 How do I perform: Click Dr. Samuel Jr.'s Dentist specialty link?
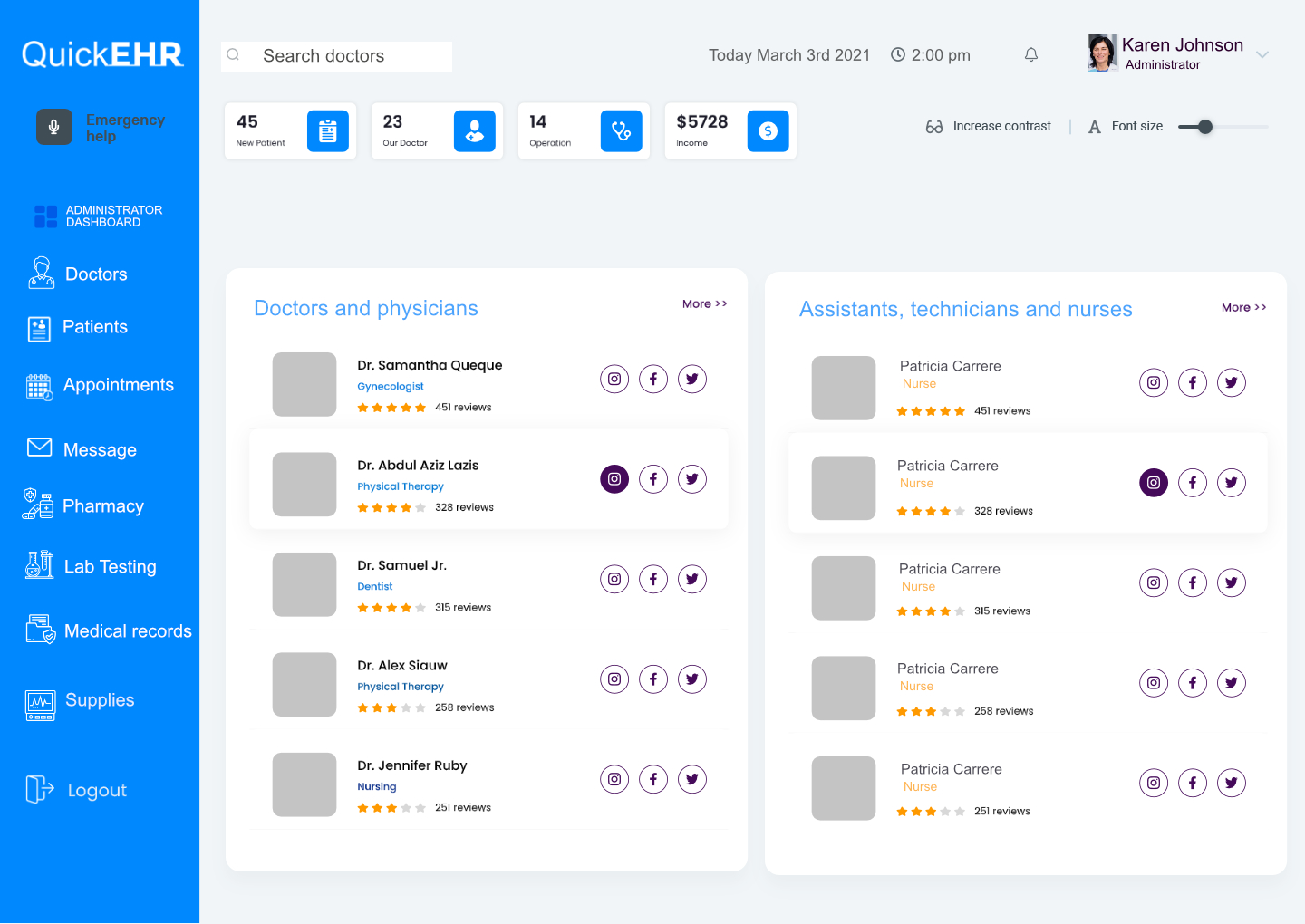tap(375, 587)
